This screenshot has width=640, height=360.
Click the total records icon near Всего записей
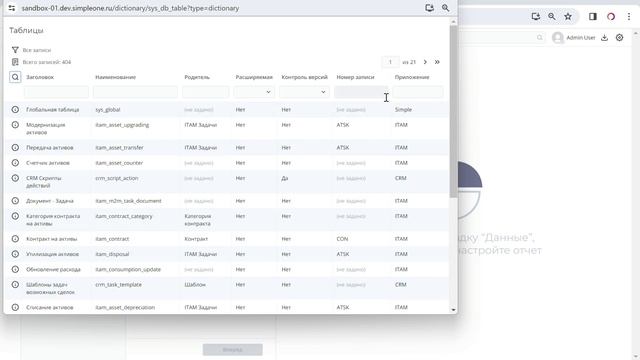(15, 62)
